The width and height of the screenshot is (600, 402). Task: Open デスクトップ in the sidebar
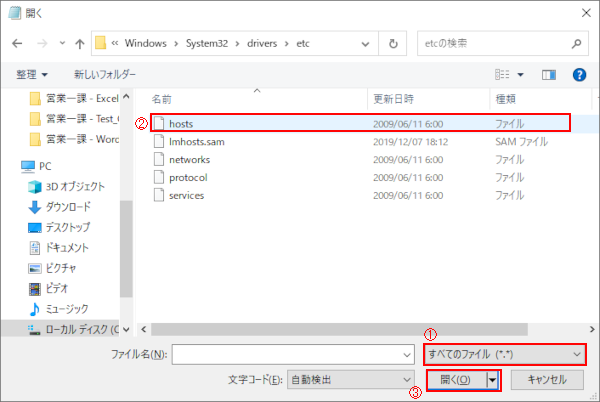click(60, 227)
